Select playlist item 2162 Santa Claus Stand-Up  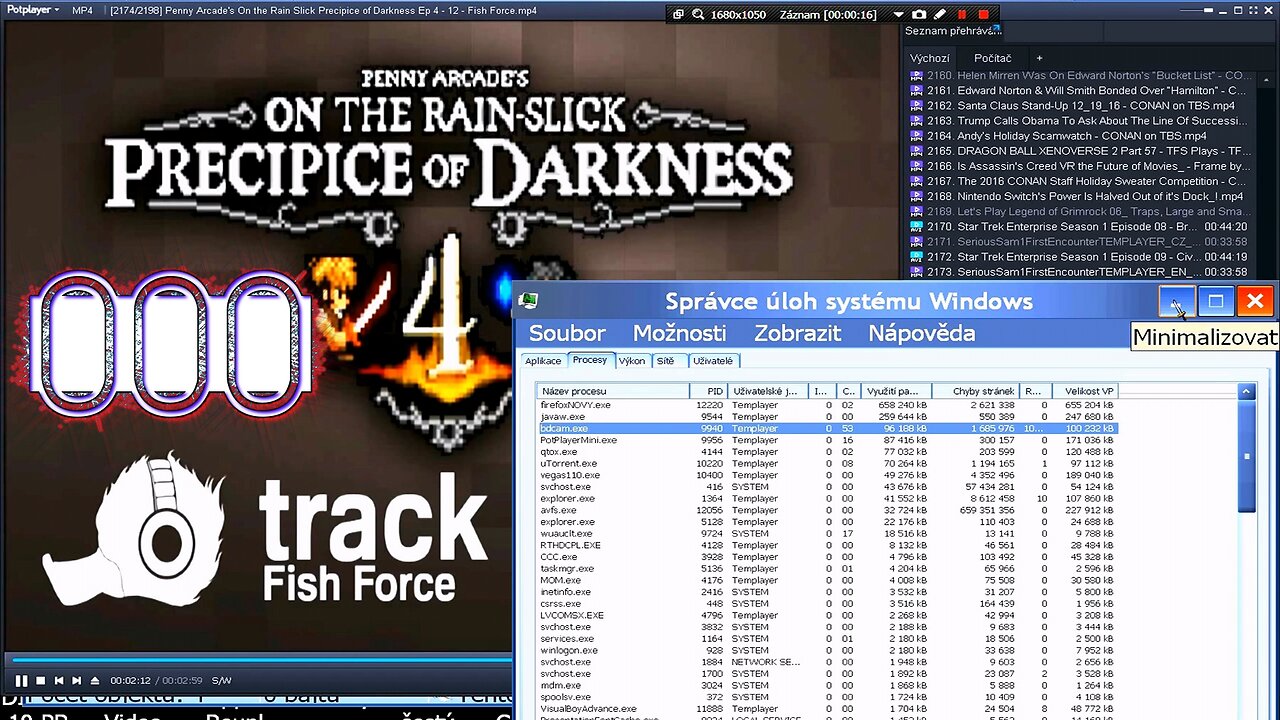click(x=1078, y=105)
